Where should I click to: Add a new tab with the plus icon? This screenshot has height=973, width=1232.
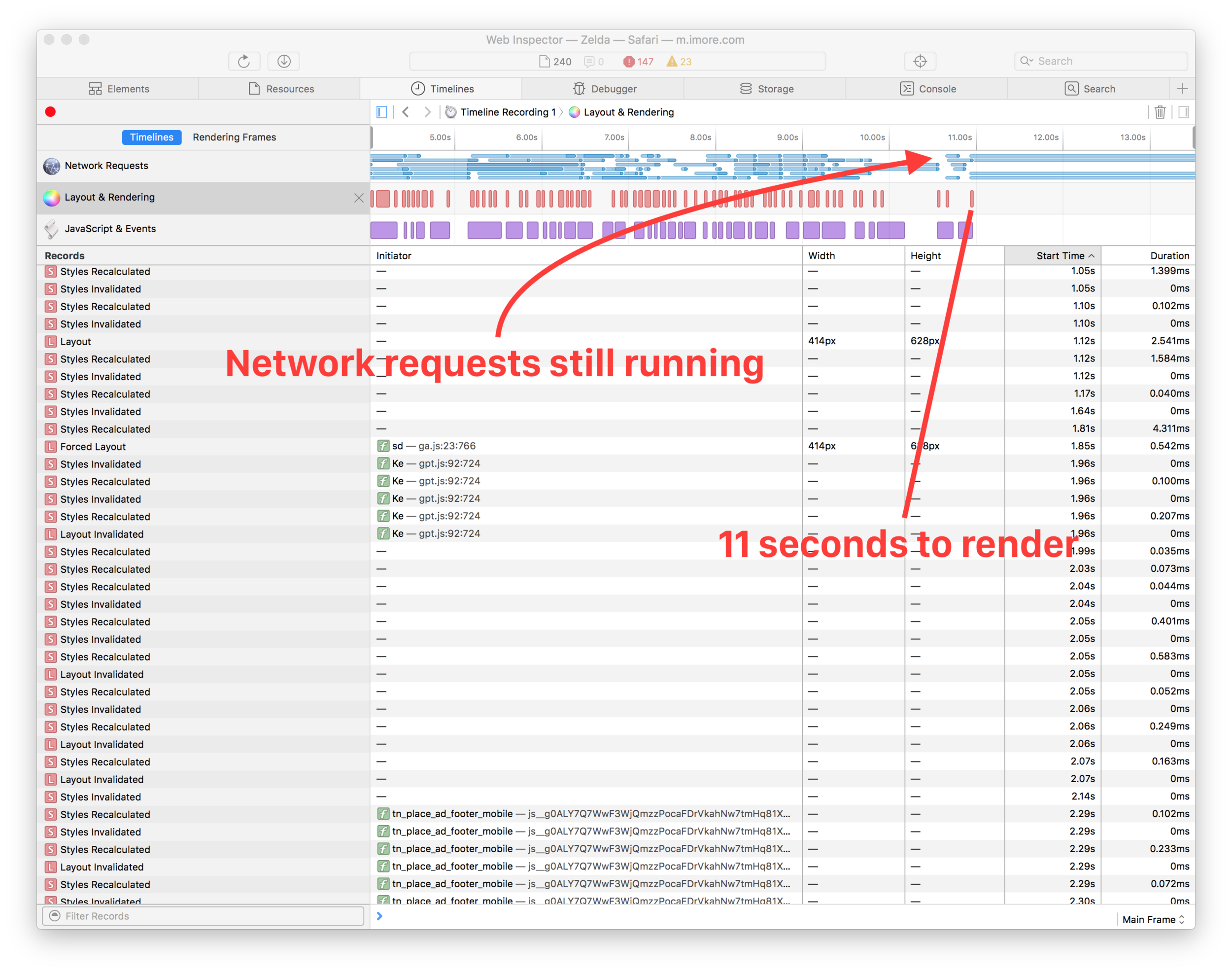(1182, 88)
